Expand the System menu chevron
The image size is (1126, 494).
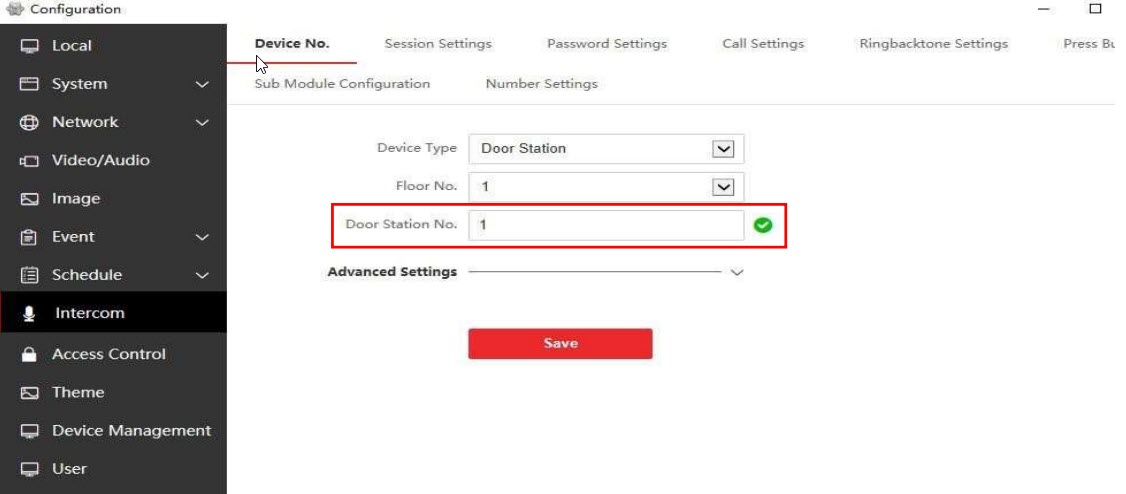pyautogui.click(x=202, y=85)
